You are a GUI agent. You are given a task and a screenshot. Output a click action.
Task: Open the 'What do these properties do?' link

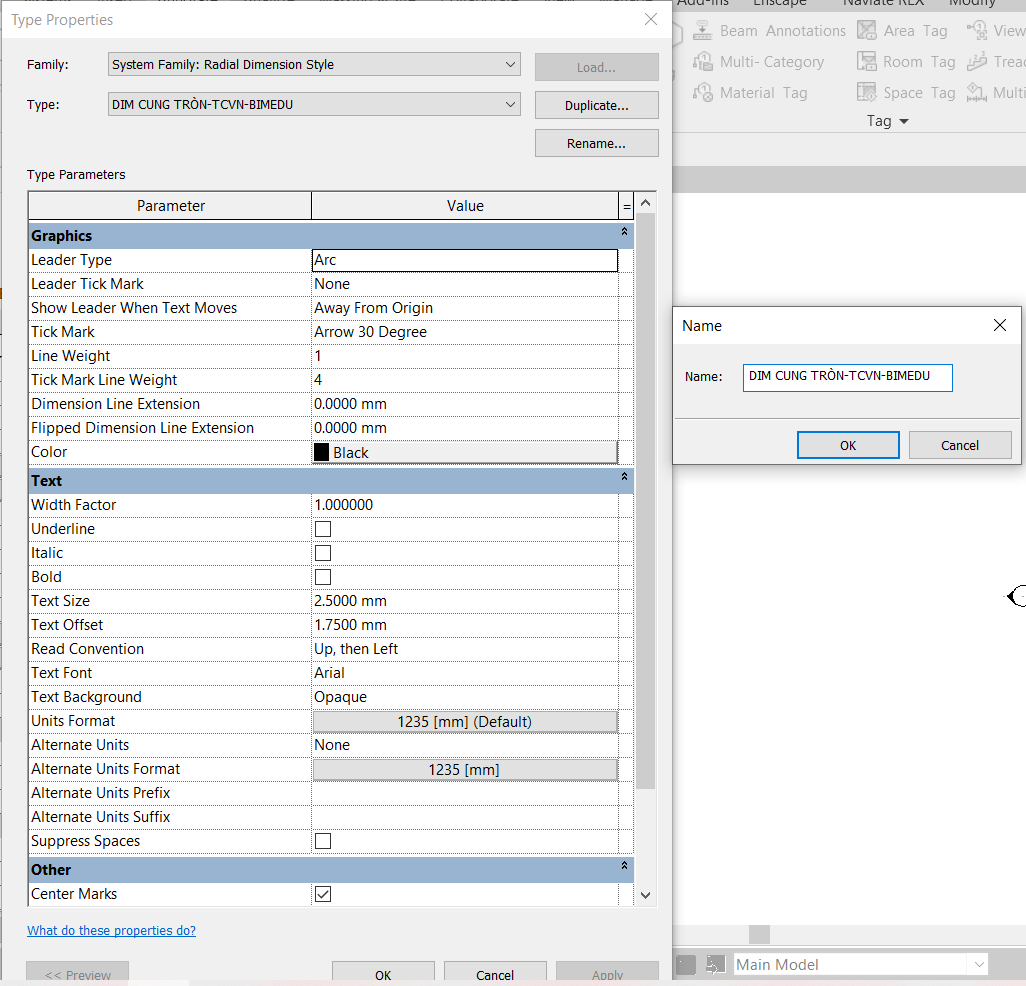coord(111,930)
